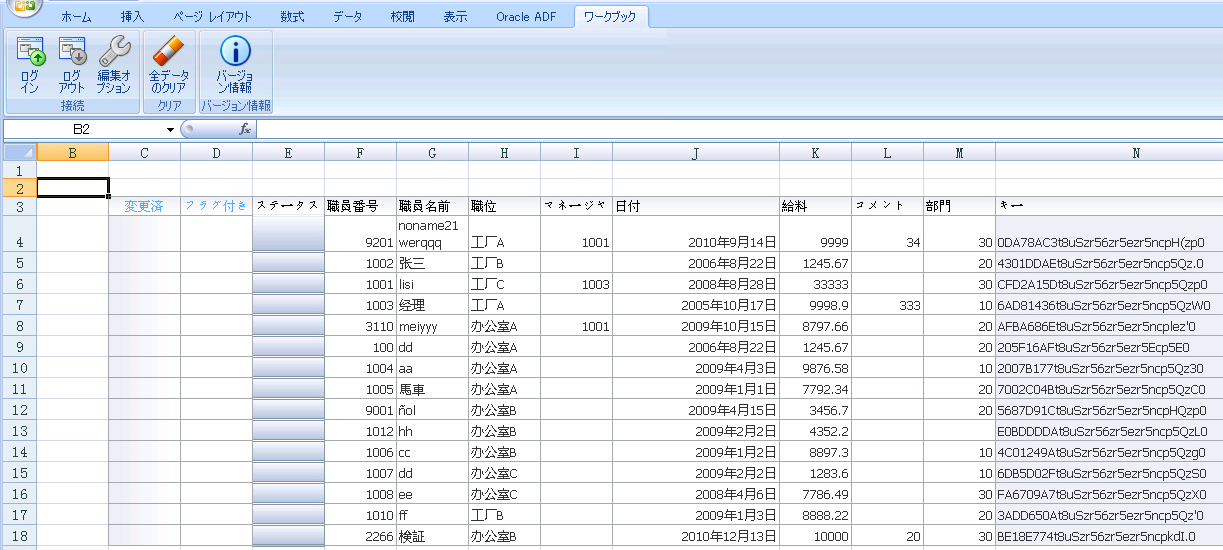Click manager cell 1003
This screenshot has height=550, width=1223.
click(577, 284)
